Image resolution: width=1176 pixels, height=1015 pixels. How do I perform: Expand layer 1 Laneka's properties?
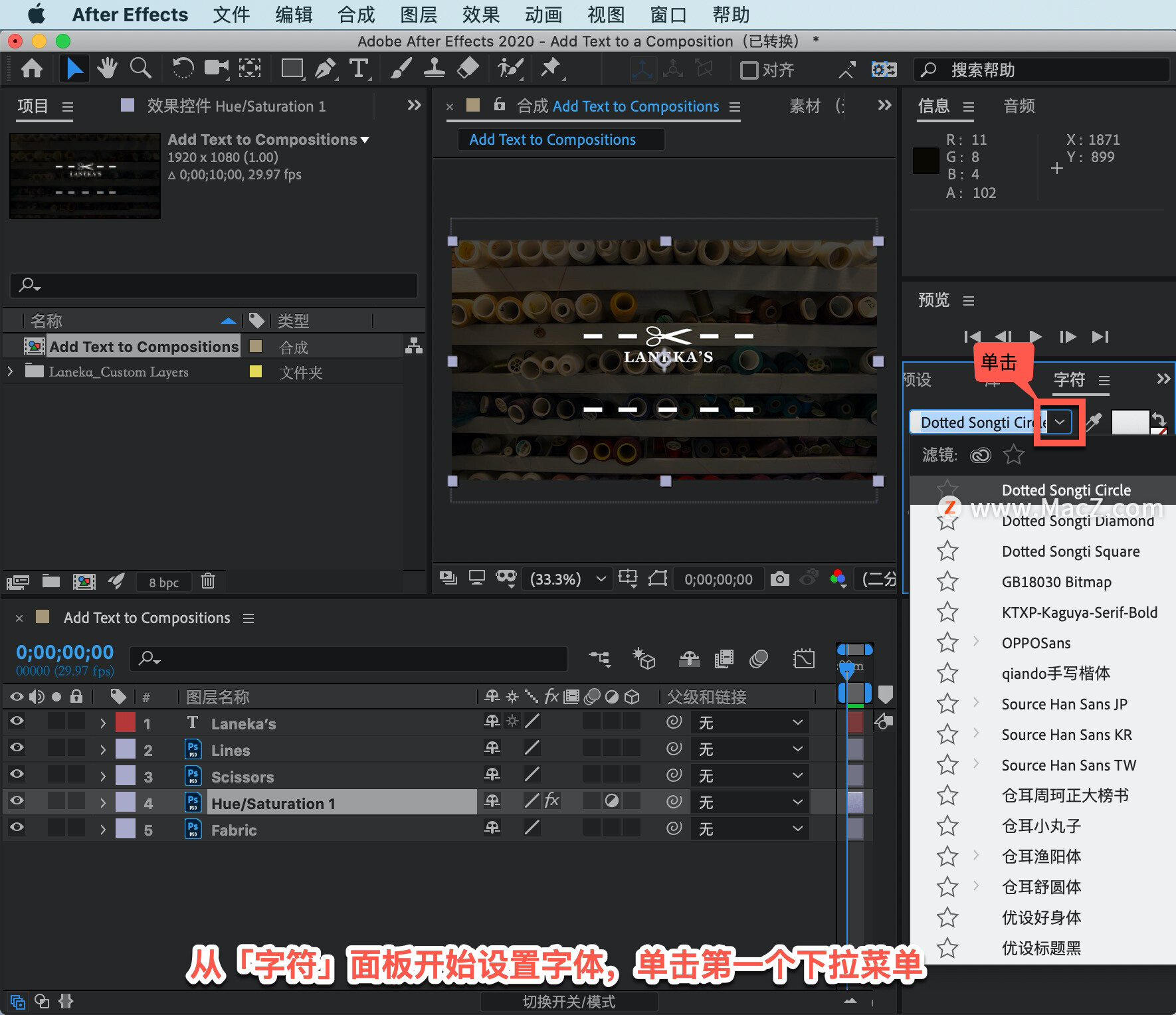pos(102,723)
